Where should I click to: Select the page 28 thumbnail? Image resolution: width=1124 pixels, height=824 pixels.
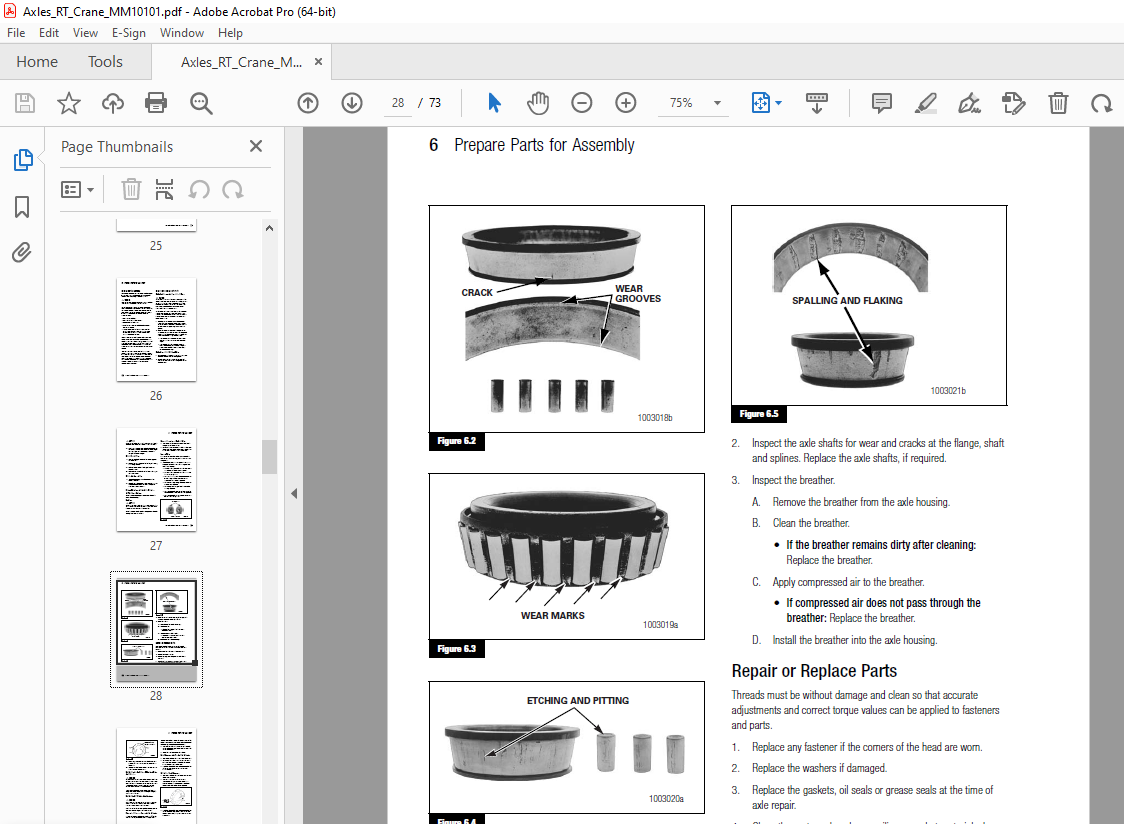[156, 630]
